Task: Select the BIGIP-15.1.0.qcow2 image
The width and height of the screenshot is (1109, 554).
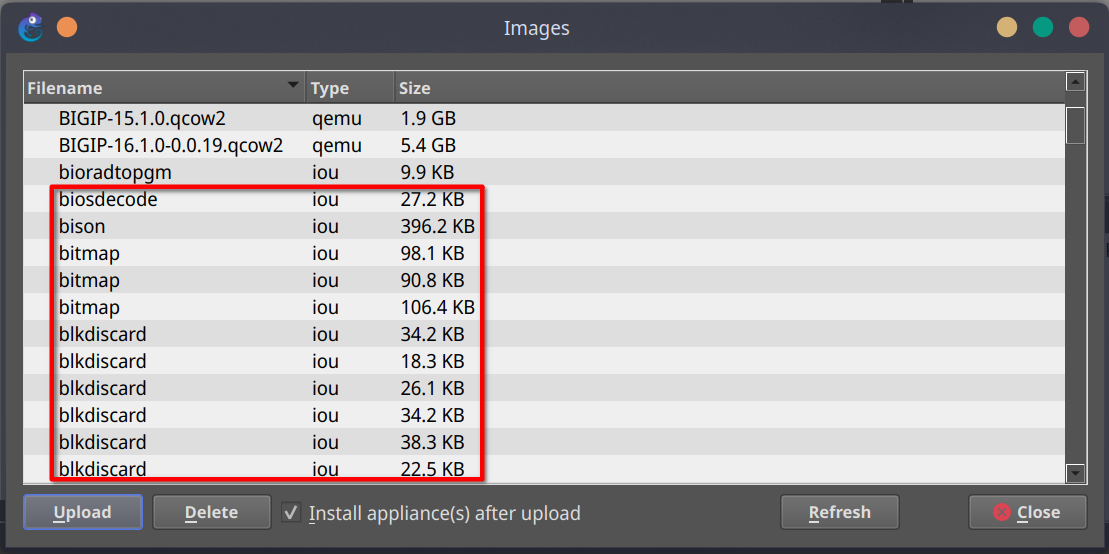Action: tap(544, 118)
